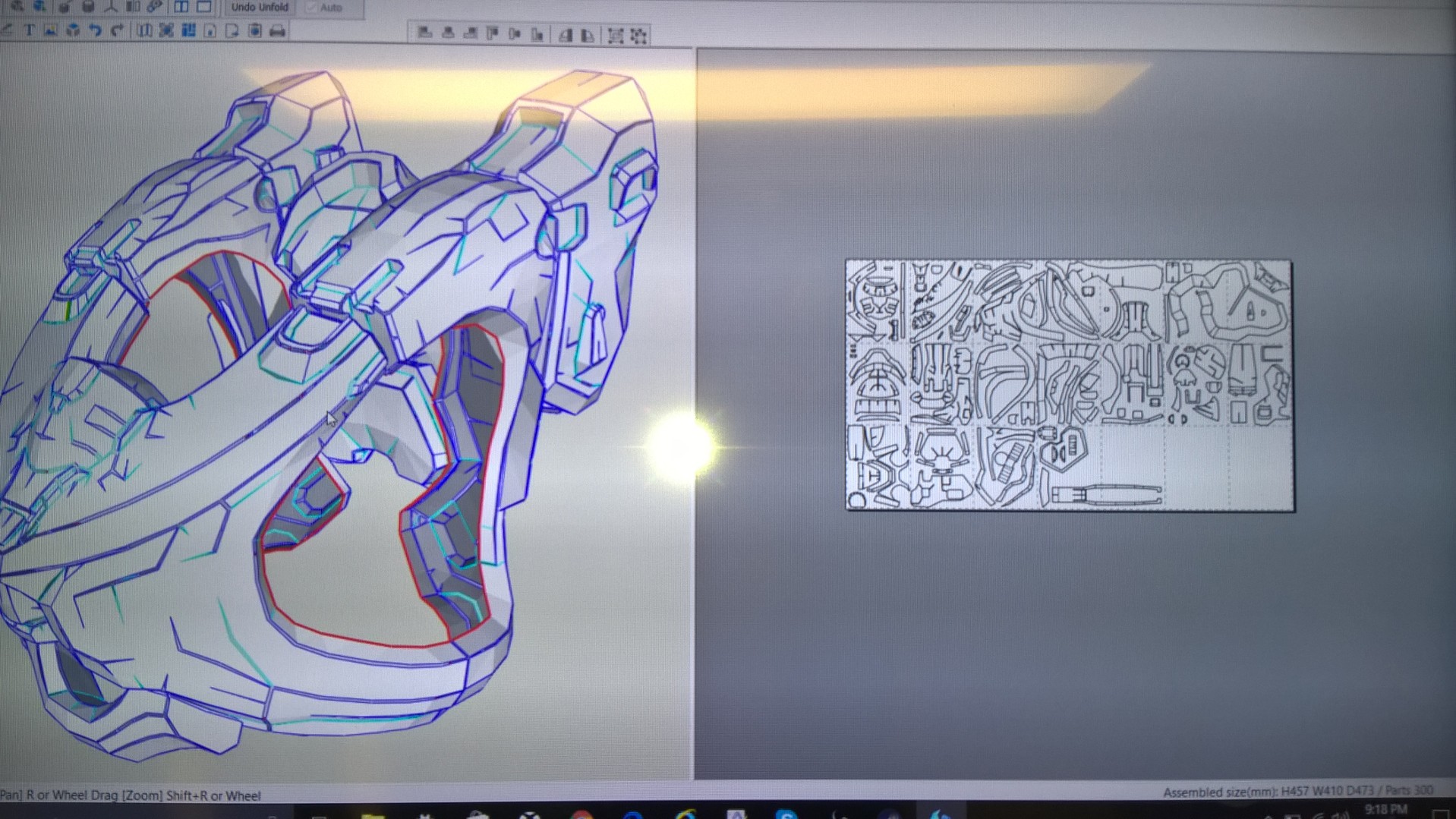Click the Undo arrow icon

click(96, 30)
